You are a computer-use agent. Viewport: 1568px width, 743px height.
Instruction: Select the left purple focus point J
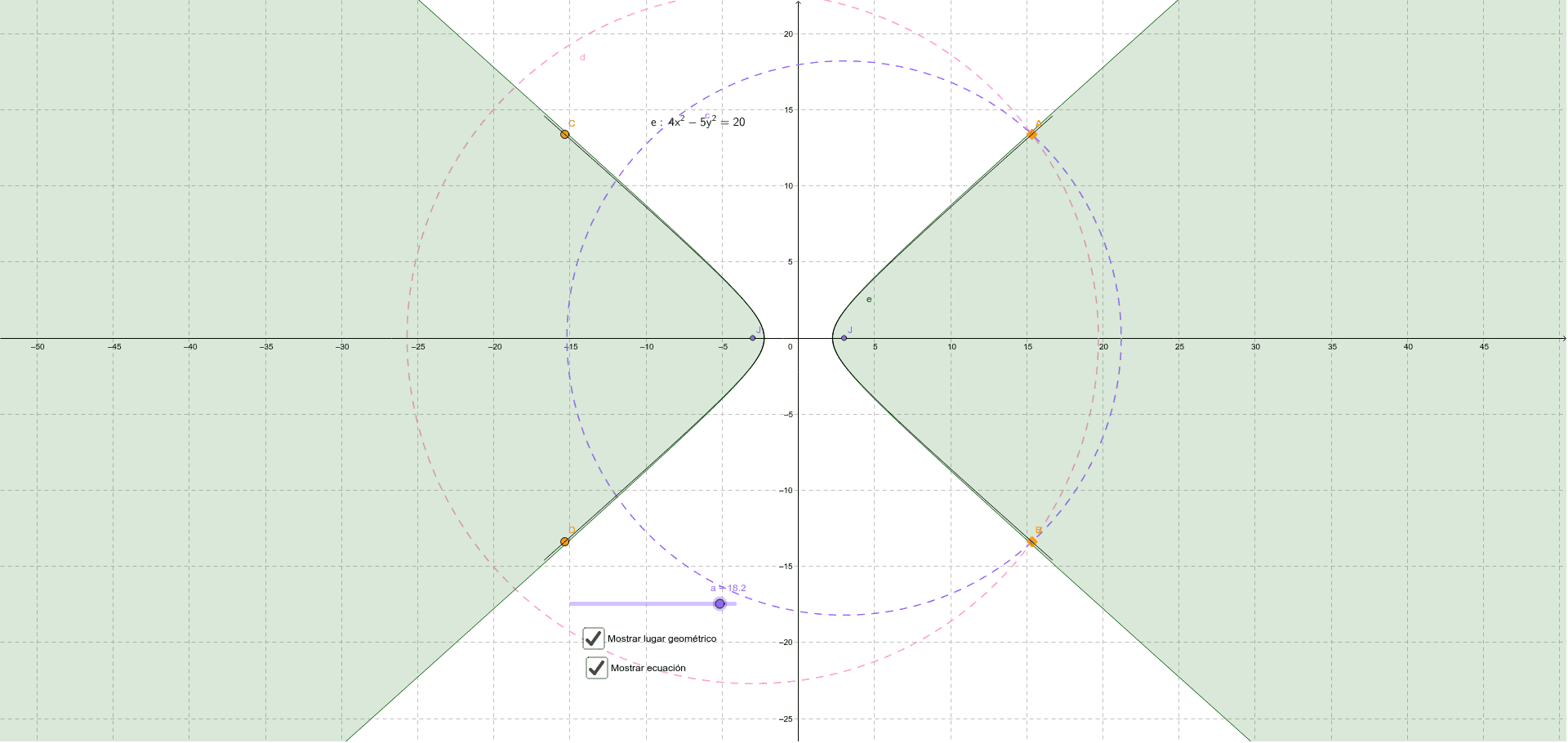pos(753,338)
